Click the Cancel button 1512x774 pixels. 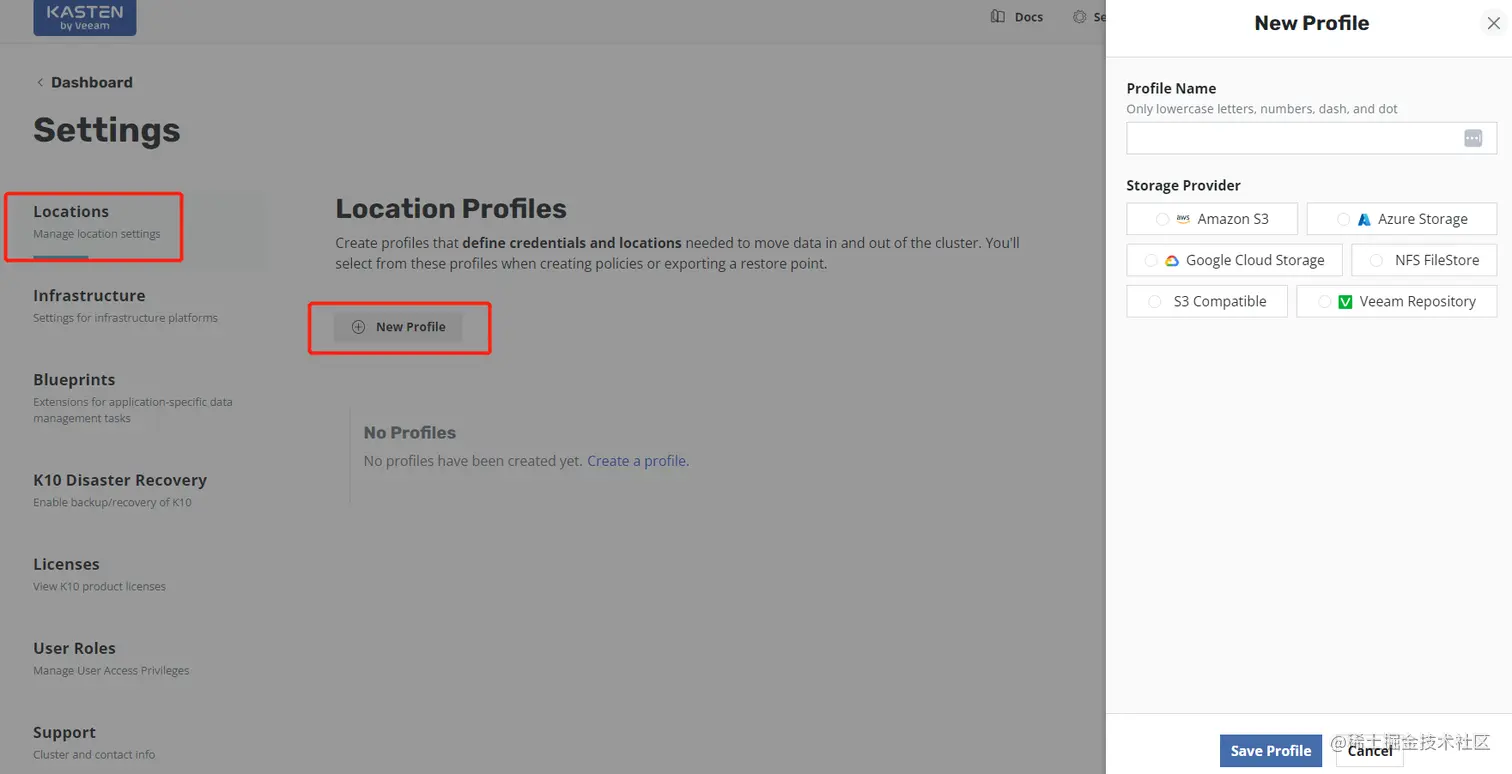(1369, 751)
